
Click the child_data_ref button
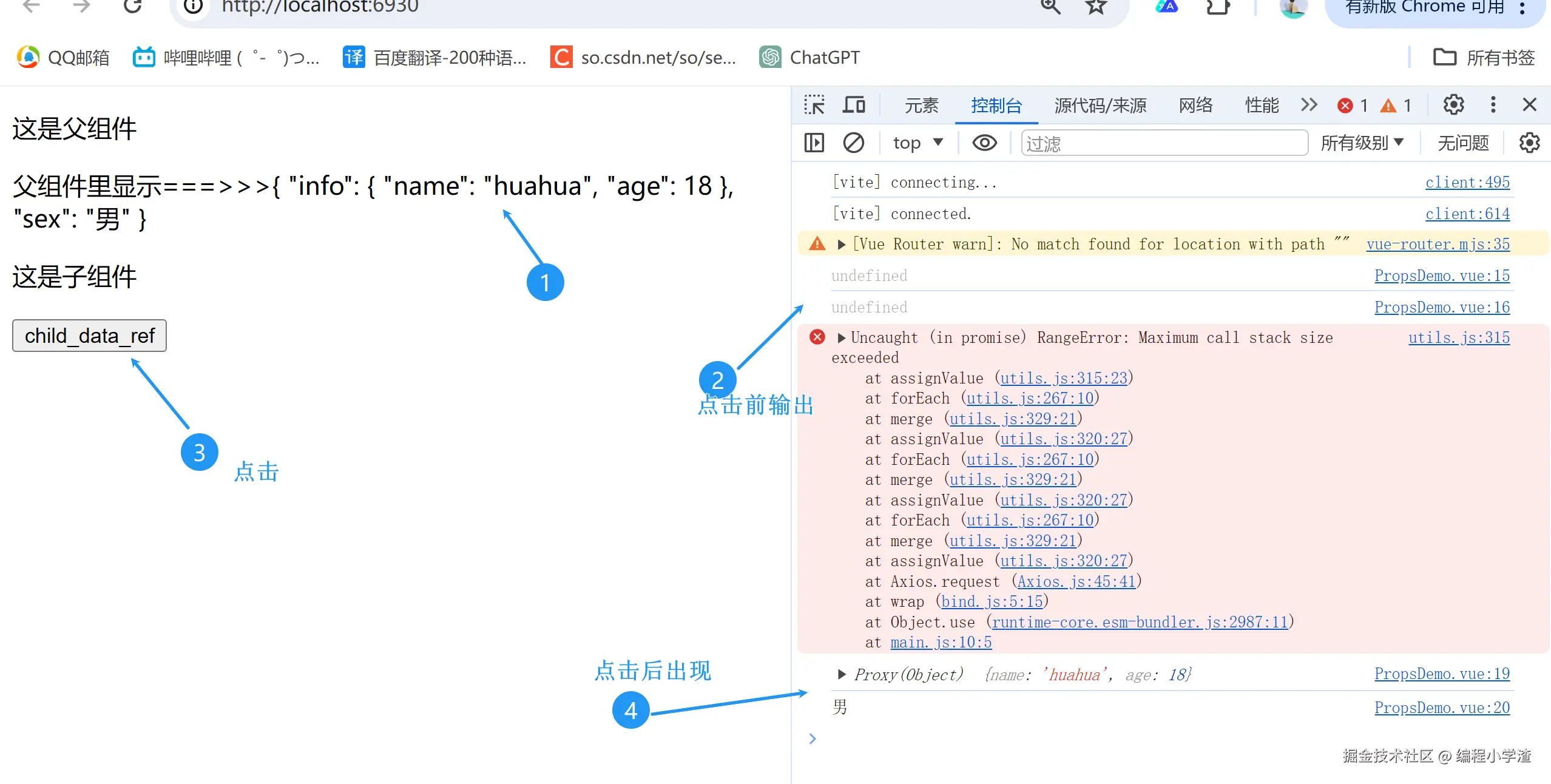[89, 336]
